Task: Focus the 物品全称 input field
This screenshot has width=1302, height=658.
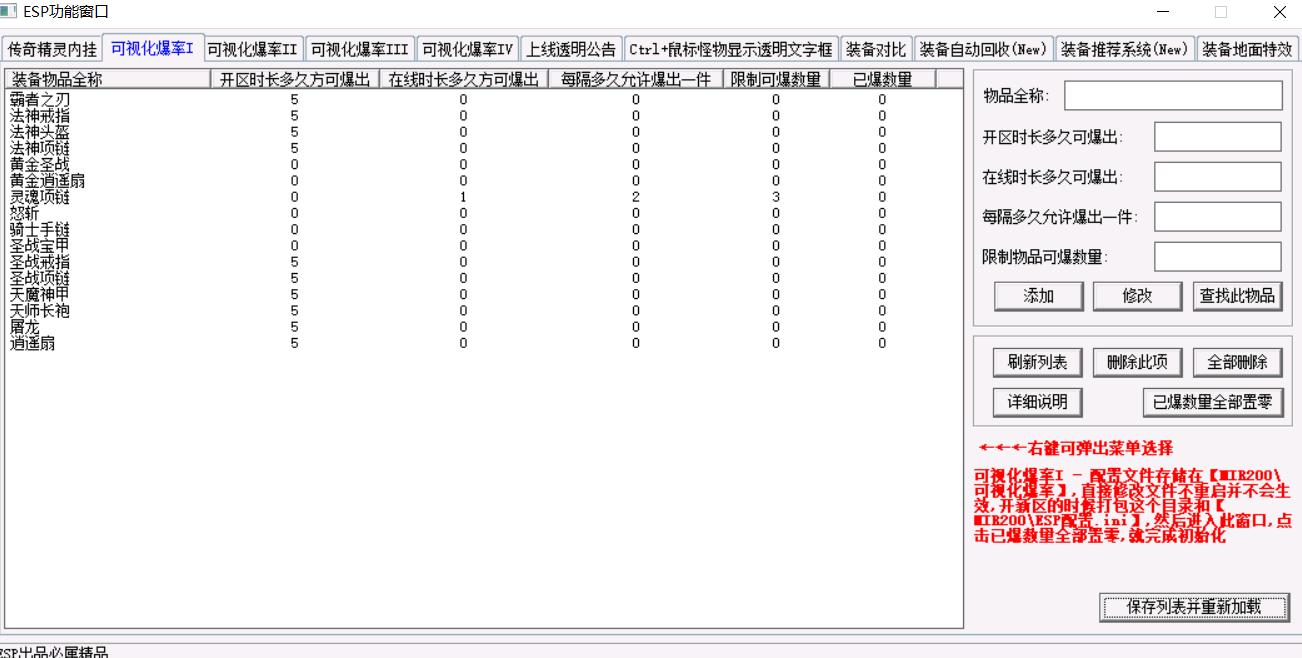Action: (x=1173, y=96)
